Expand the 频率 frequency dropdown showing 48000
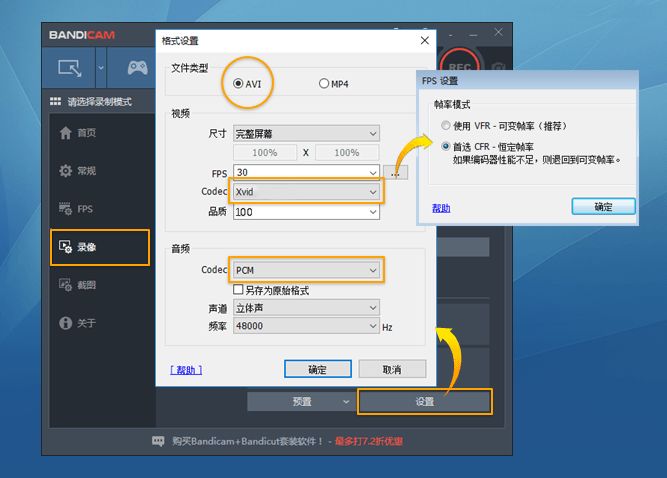 pyautogui.click(x=306, y=326)
